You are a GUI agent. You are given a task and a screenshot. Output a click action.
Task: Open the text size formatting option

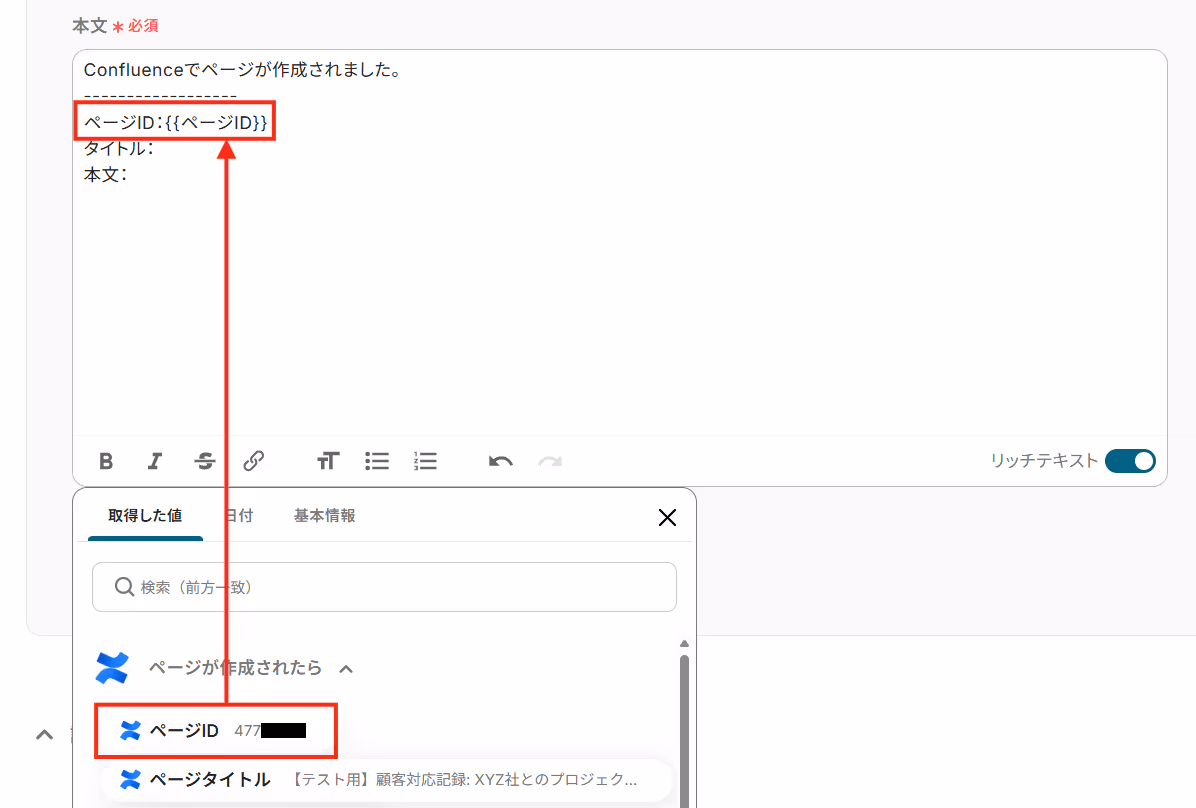click(x=328, y=461)
